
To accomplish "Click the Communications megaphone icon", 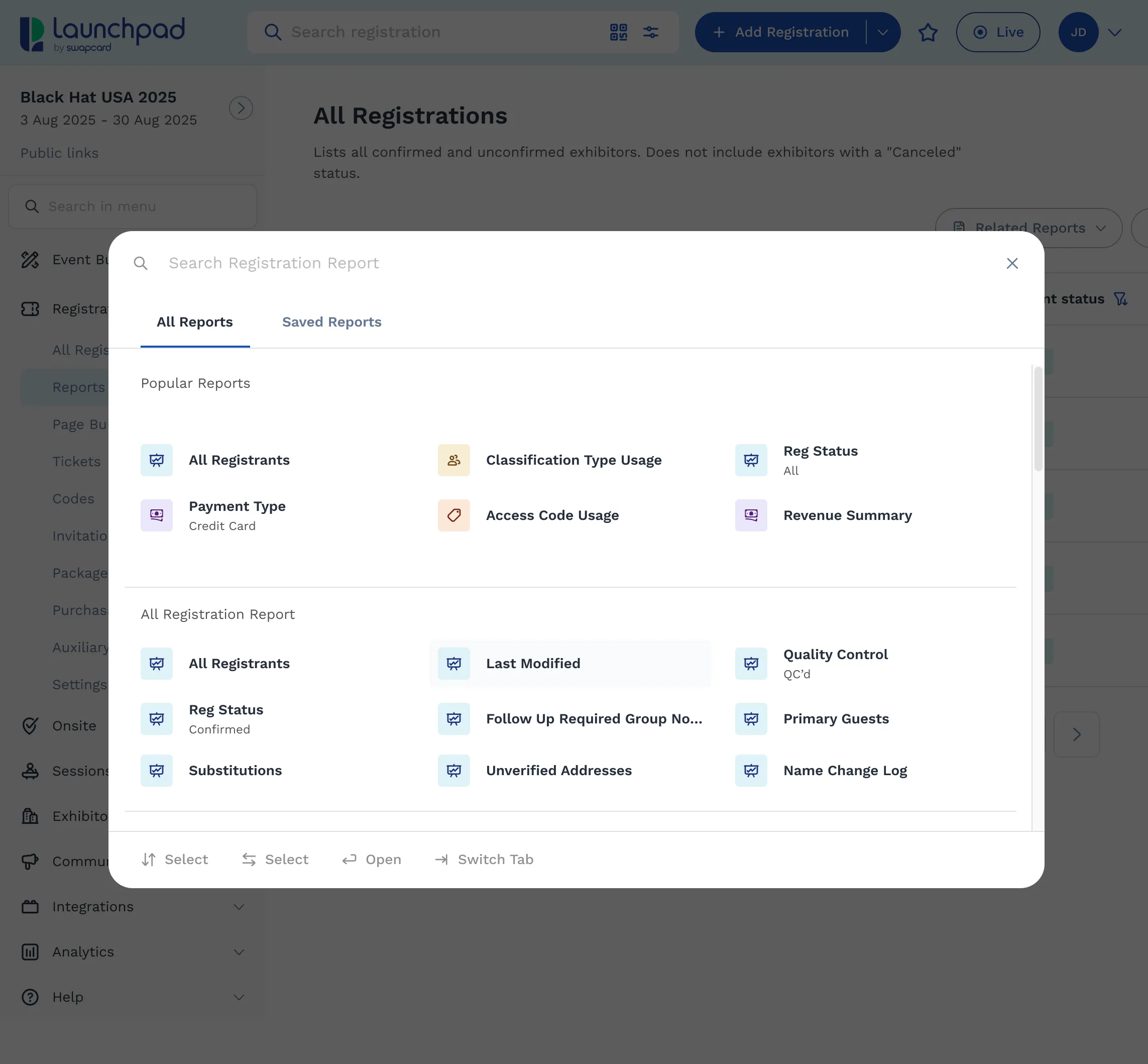I will tap(30, 862).
